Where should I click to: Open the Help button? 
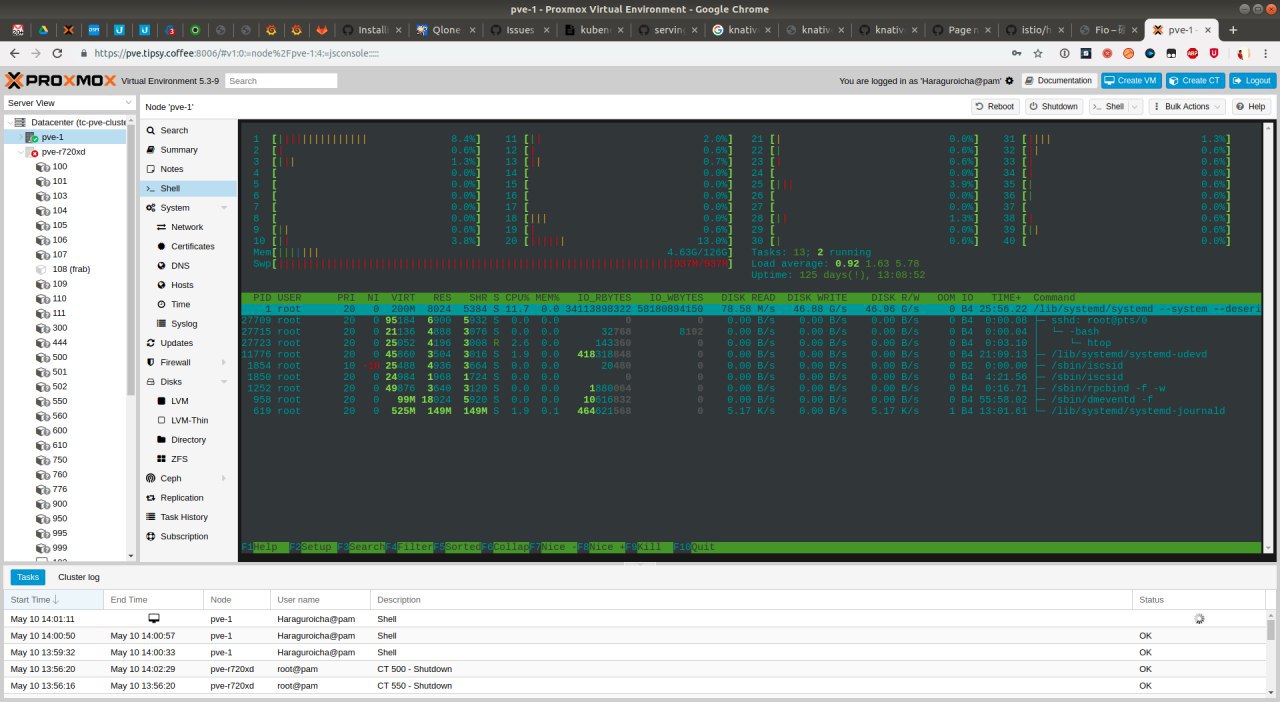1251,106
